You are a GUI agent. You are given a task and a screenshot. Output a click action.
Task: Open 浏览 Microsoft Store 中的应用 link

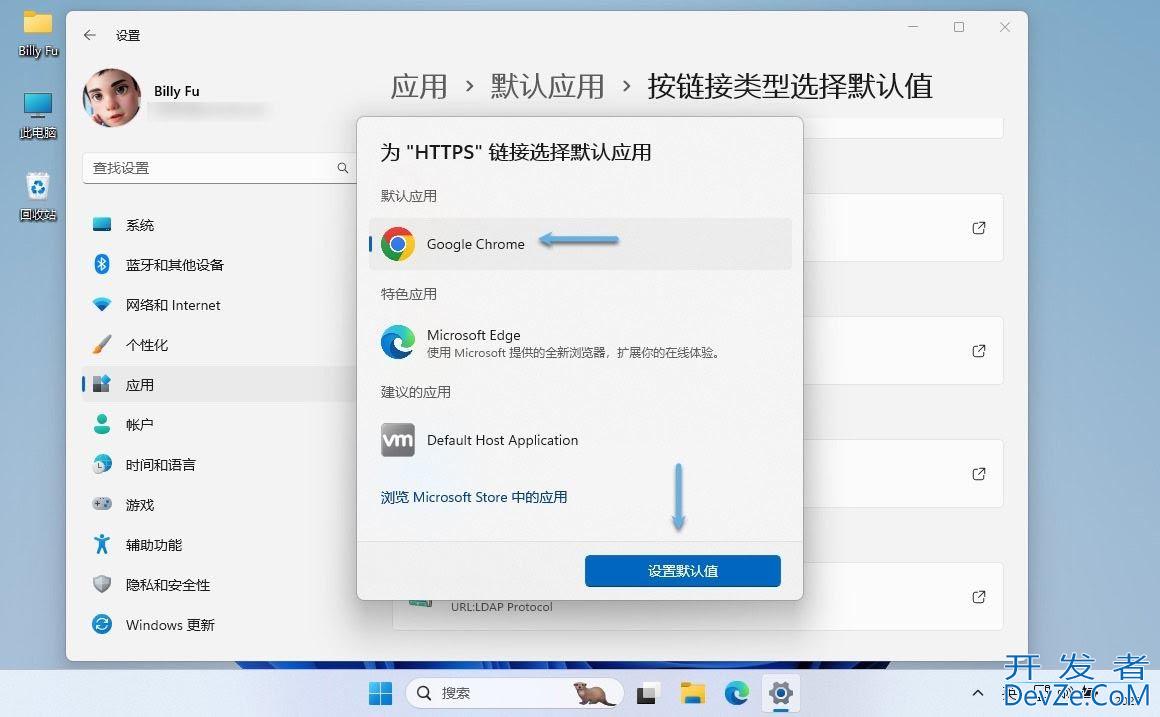click(x=473, y=497)
